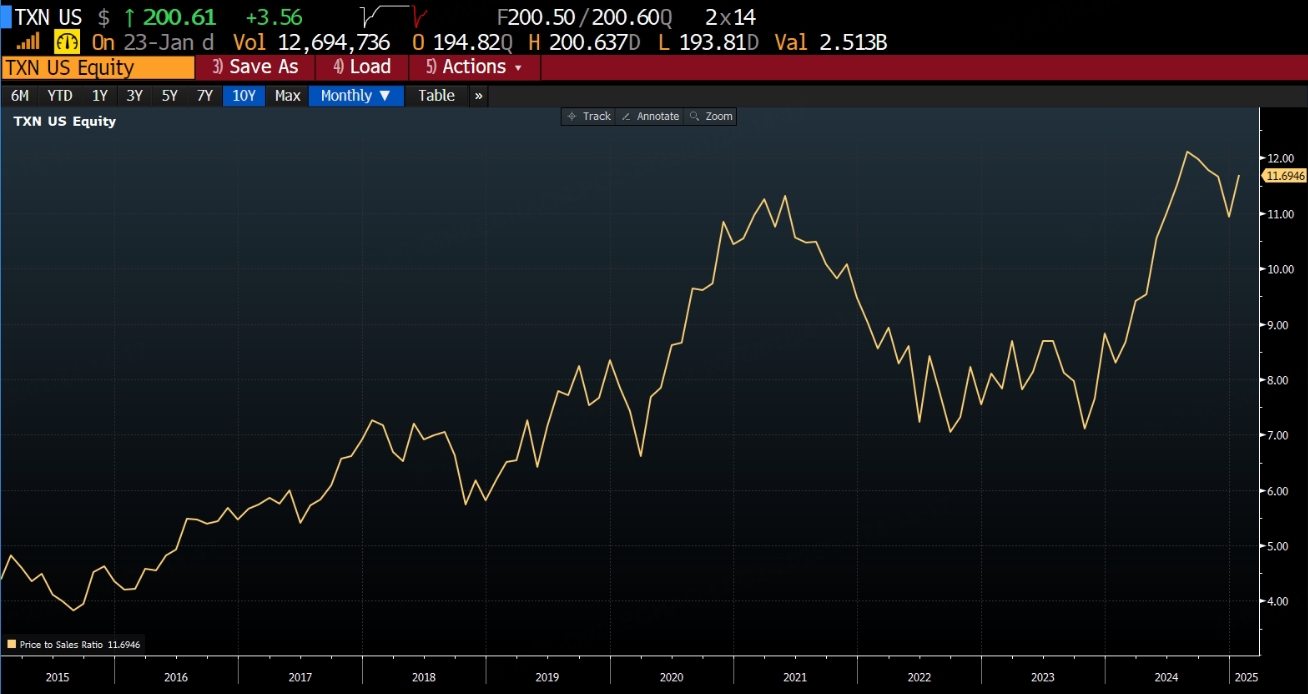The height and width of the screenshot is (694, 1308).
Task: Select the 1Y time range
Action: [100, 96]
